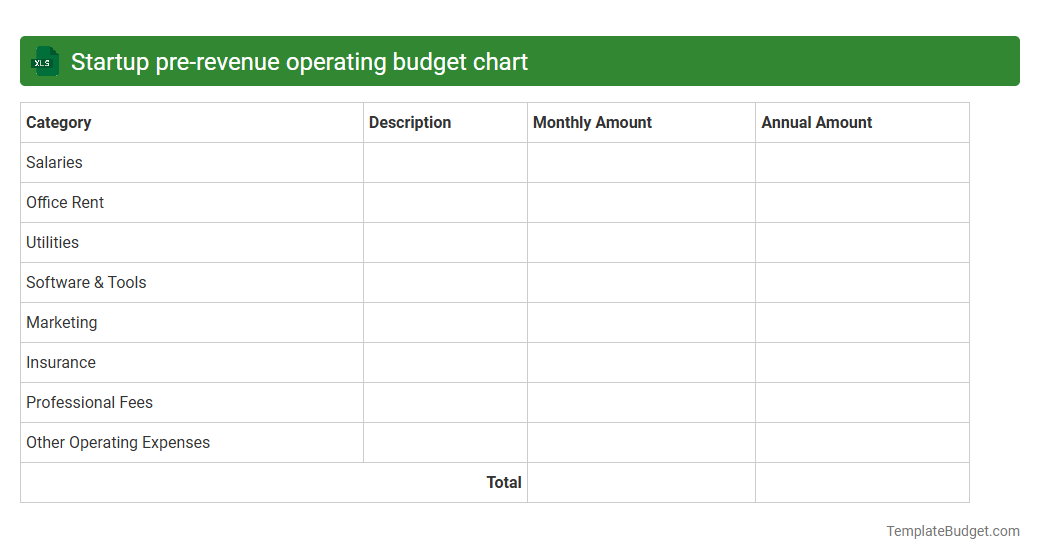Click the Total Monthly Amount cell

tap(641, 482)
